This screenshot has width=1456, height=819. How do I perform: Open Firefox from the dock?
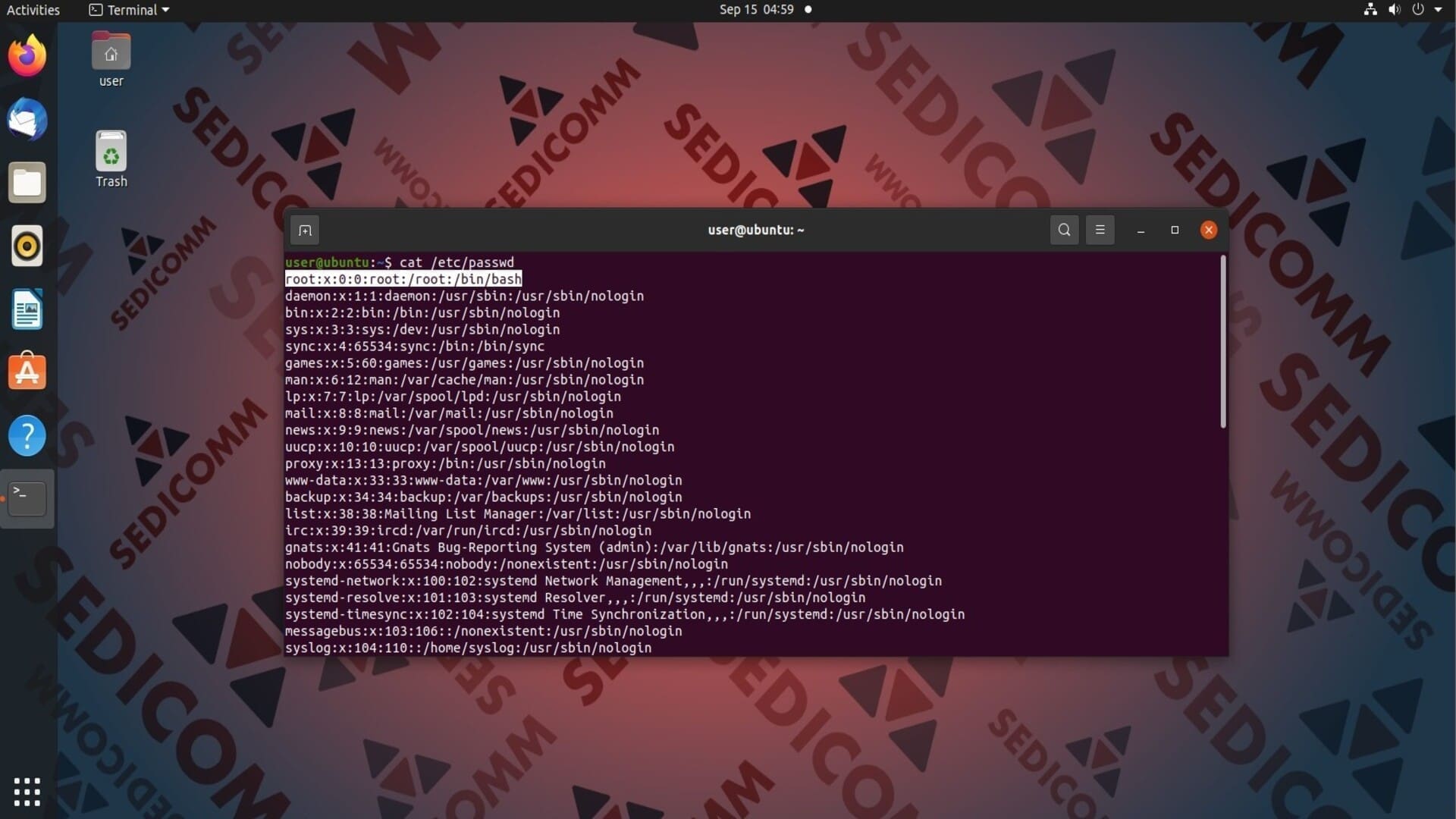[x=27, y=55]
